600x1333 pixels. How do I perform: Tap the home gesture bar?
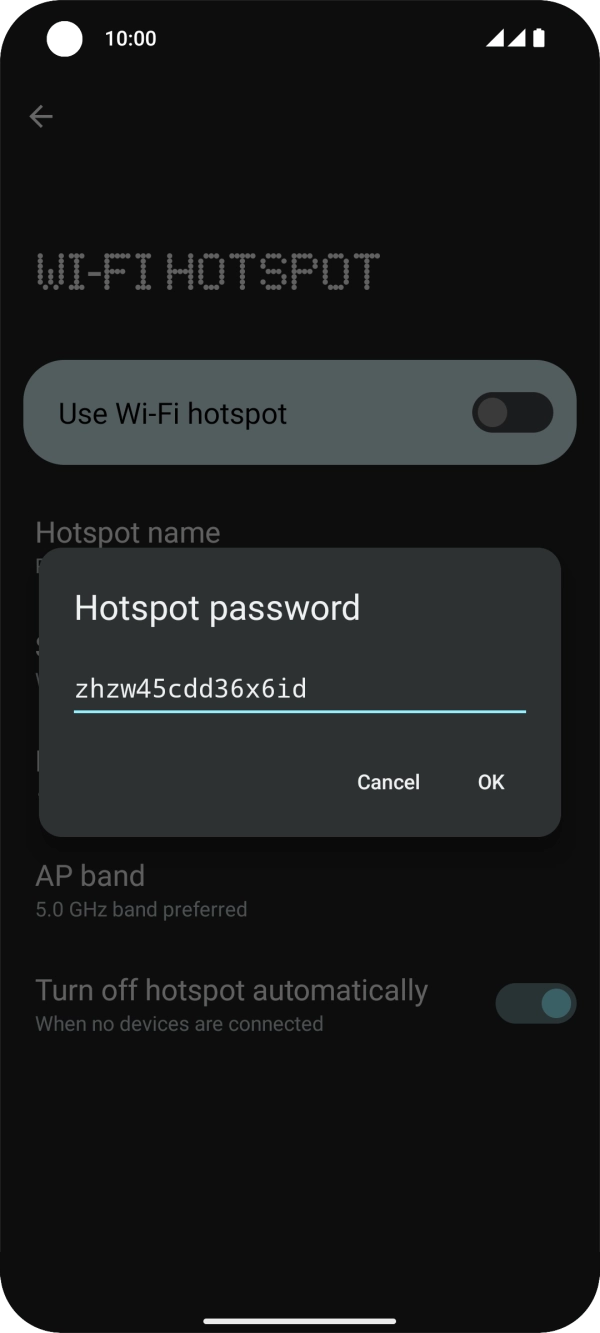coord(300,1321)
